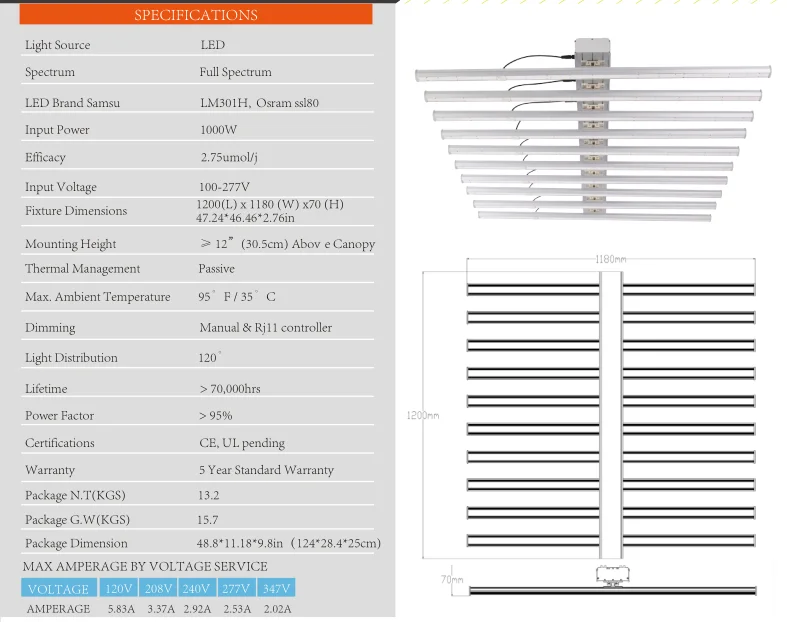This screenshot has width=787, height=622.
Task: Select '1200(L) x 1180 (W) x70 (H)' text
Action: pyautogui.click(x=270, y=204)
